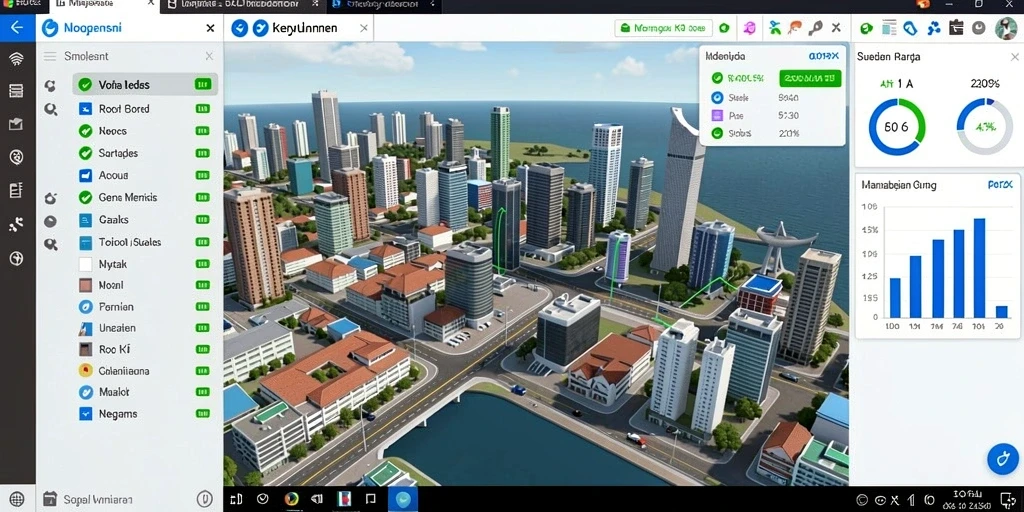The image size is (1024, 512).
Task: Select the Gene Memkis list item
Action: click(144, 197)
